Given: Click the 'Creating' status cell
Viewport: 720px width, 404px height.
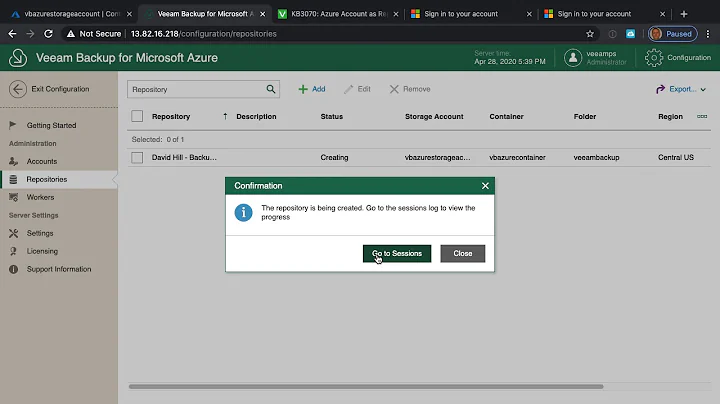Looking at the screenshot, I should click(334, 157).
